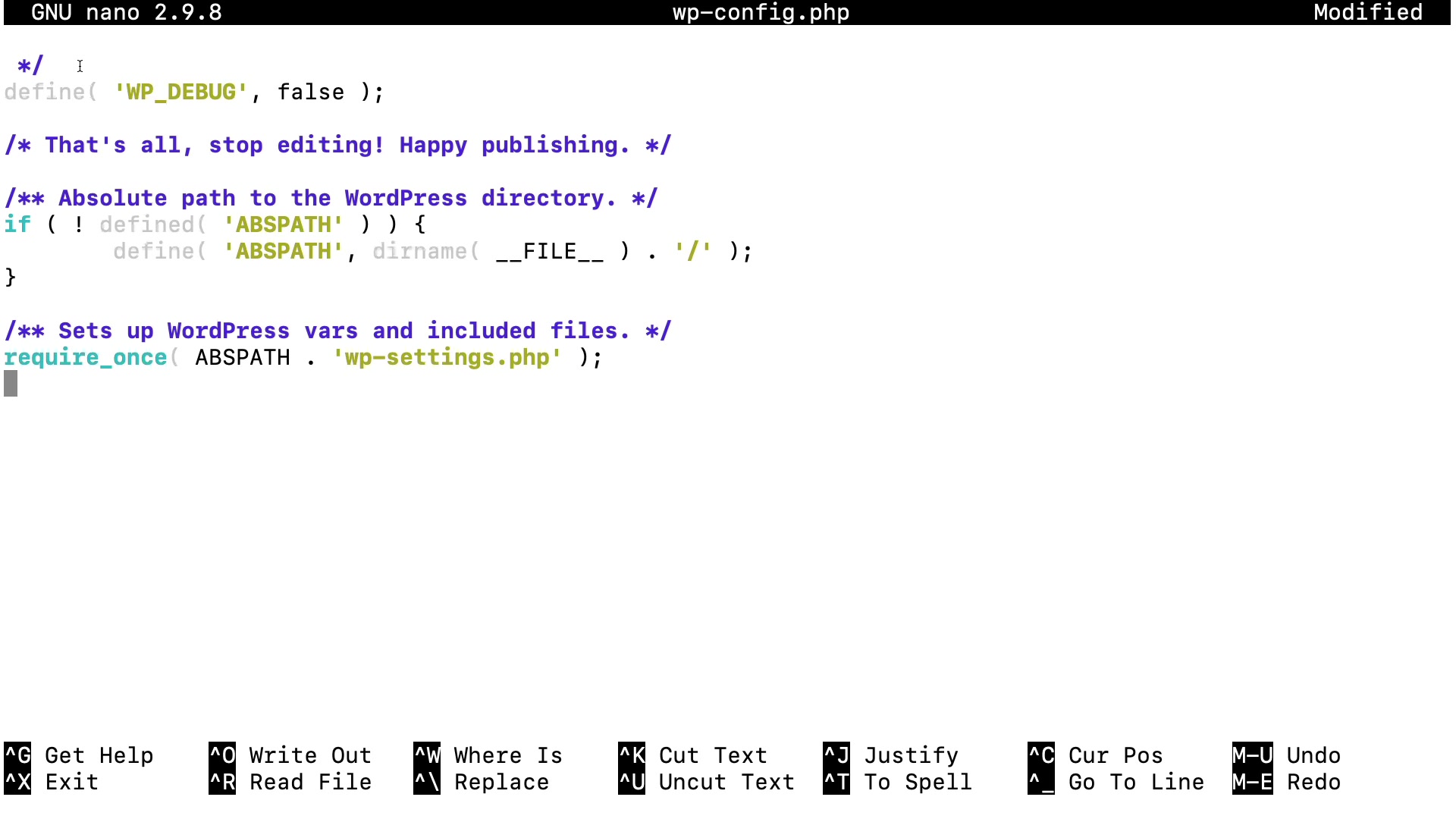Click the Modified status indicator
Viewport: 1456px width, 819px height.
click(1367, 12)
